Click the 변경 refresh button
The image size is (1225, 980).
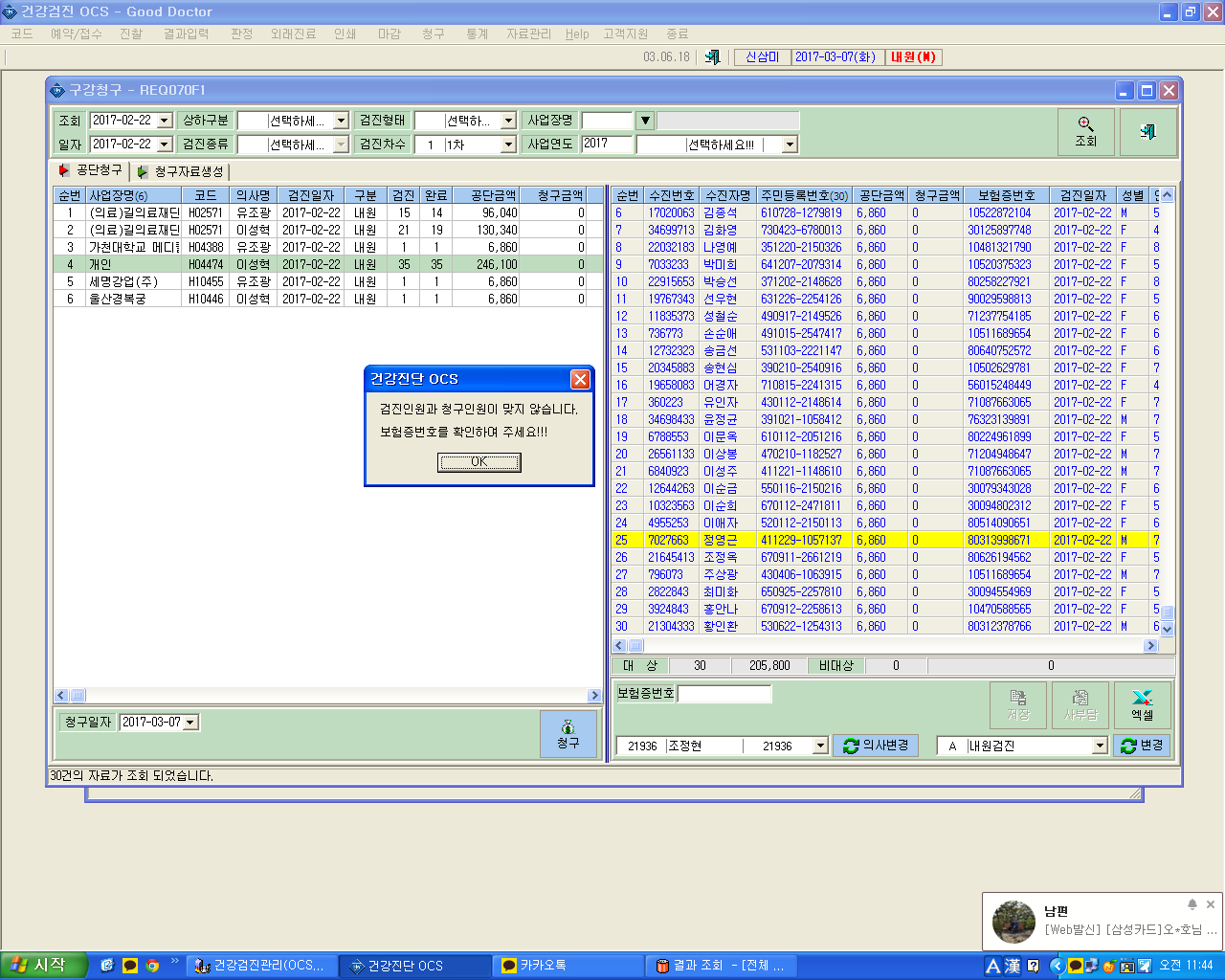[x=1142, y=746]
